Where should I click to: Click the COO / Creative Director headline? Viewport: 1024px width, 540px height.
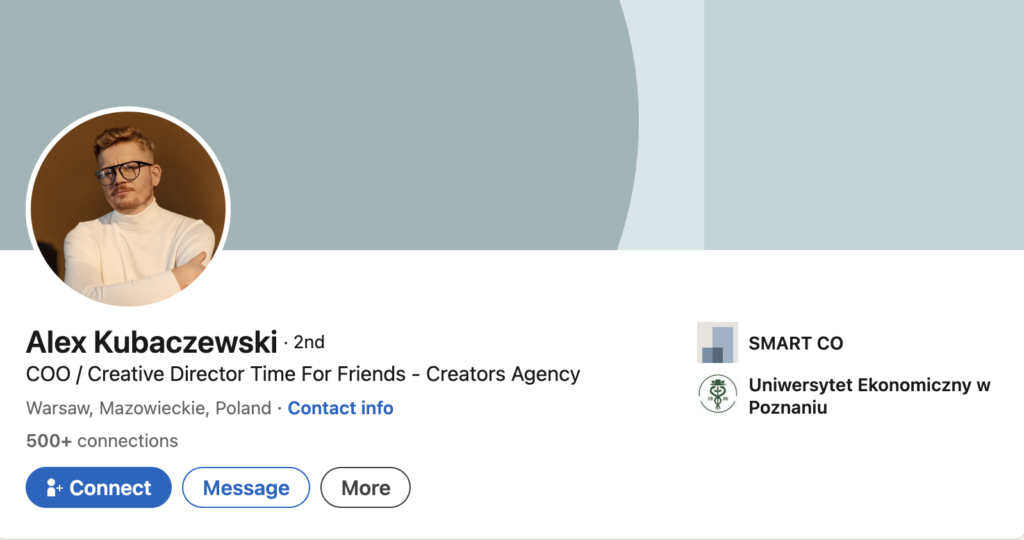[303, 374]
